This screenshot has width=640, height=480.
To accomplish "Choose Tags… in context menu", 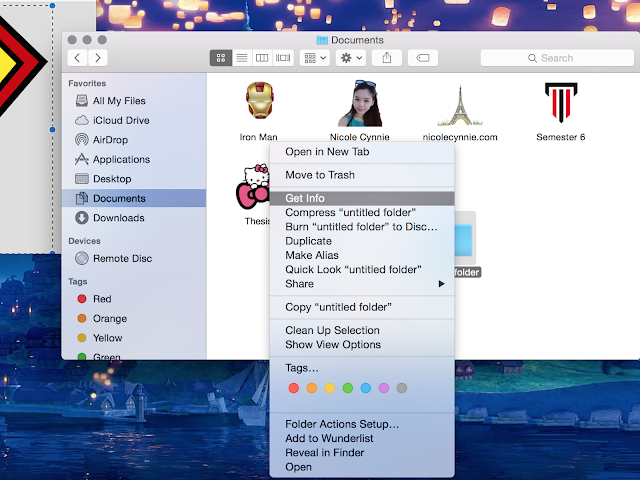I will 362,368.
